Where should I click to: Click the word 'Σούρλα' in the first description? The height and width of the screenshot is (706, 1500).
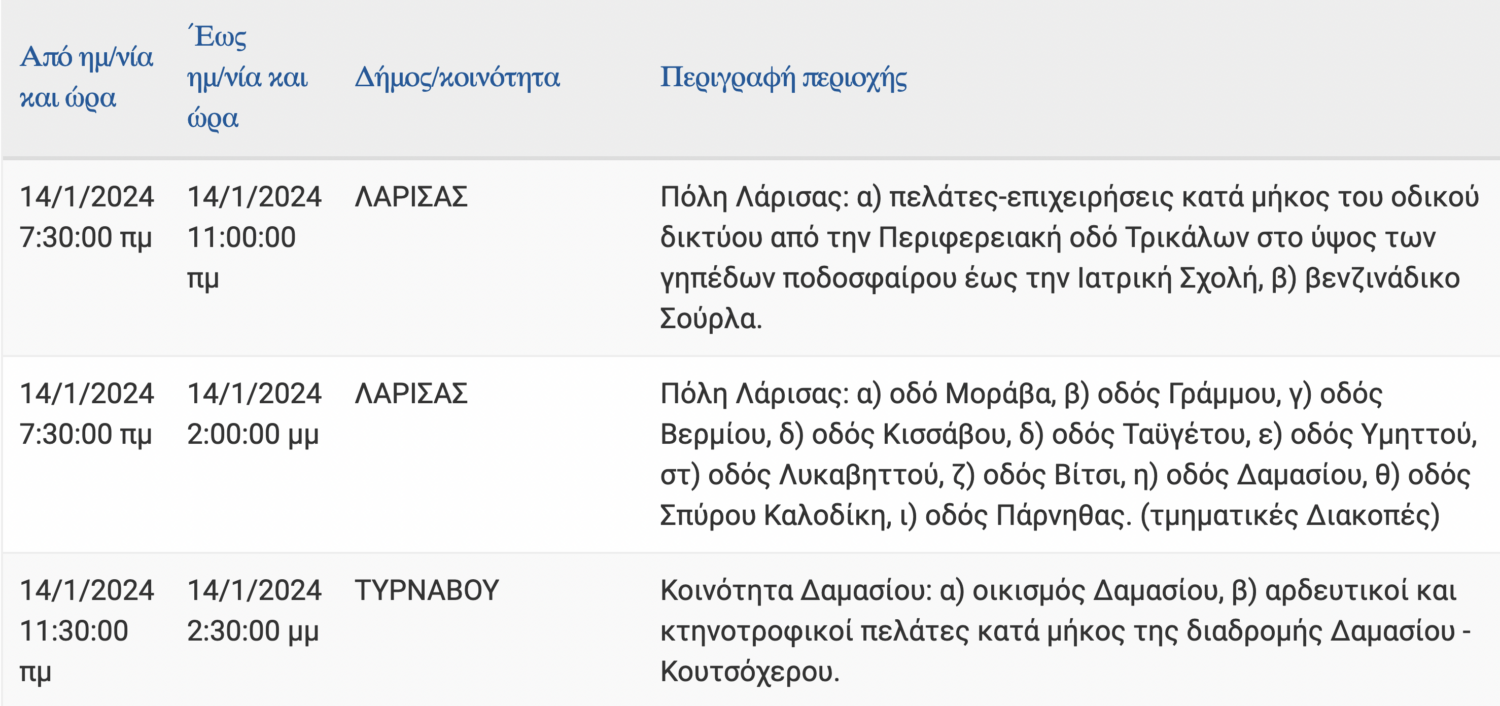coord(711,318)
